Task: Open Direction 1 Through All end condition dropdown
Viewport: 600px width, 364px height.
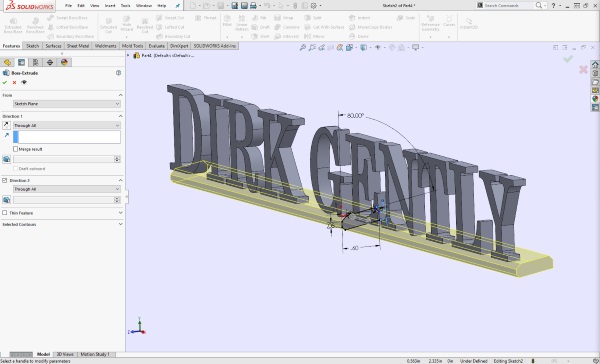Action: [67, 125]
